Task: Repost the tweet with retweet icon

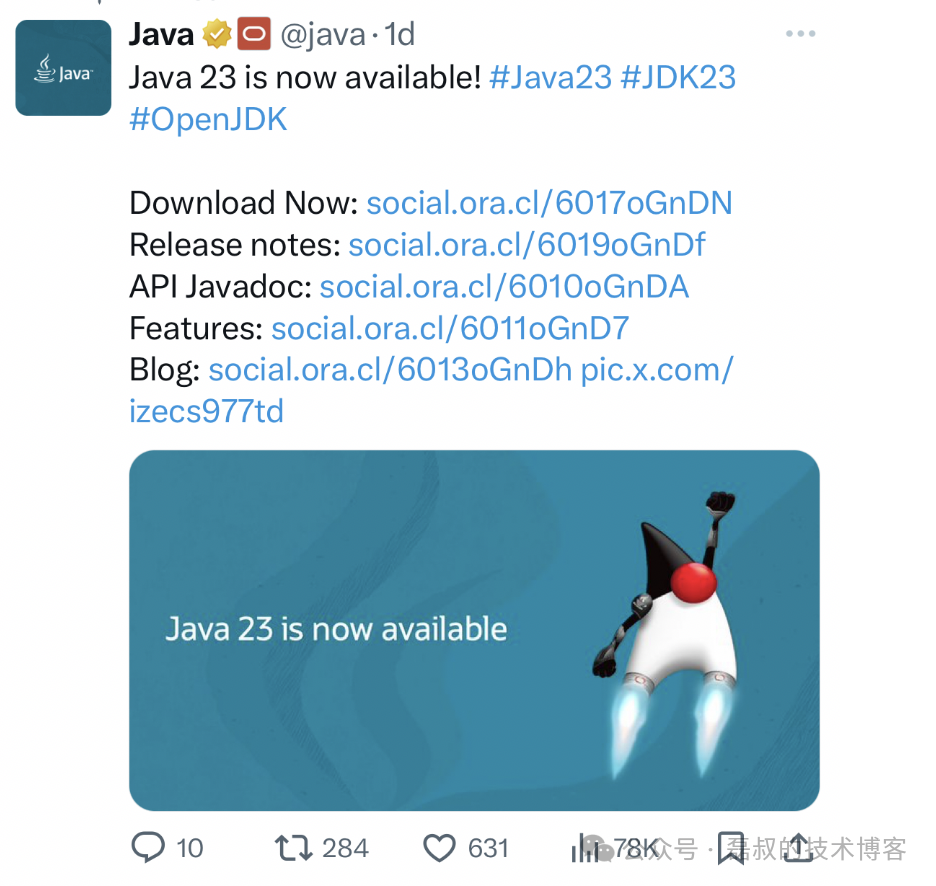Action: (293, 848)
